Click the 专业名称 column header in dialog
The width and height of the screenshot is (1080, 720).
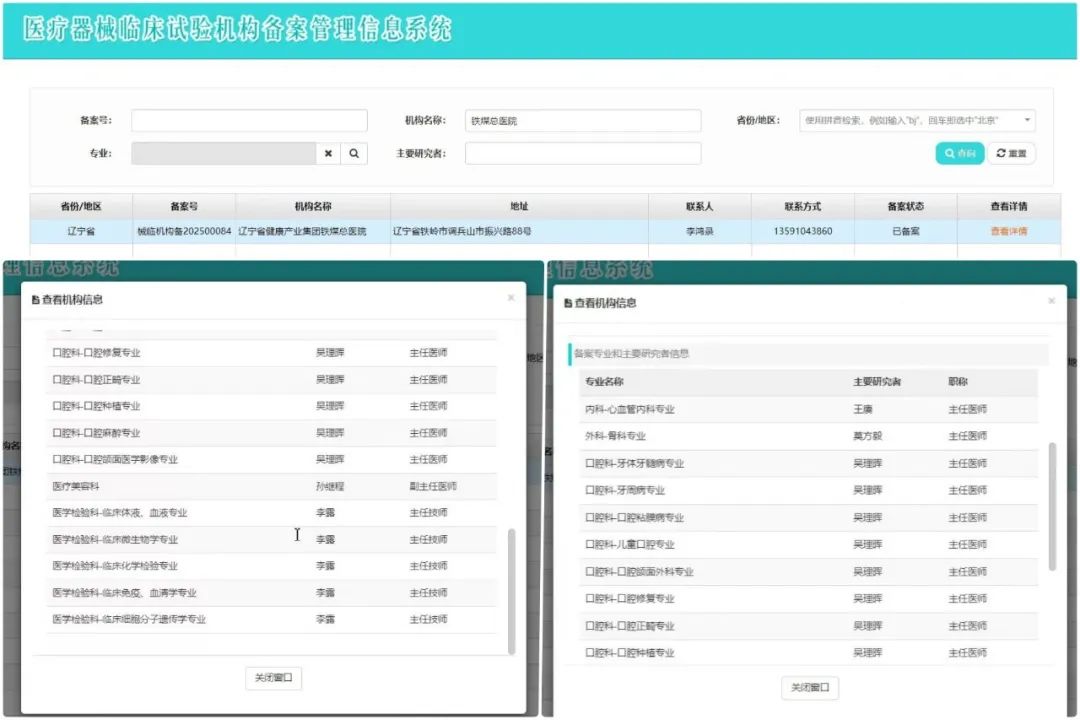[605, 382]
